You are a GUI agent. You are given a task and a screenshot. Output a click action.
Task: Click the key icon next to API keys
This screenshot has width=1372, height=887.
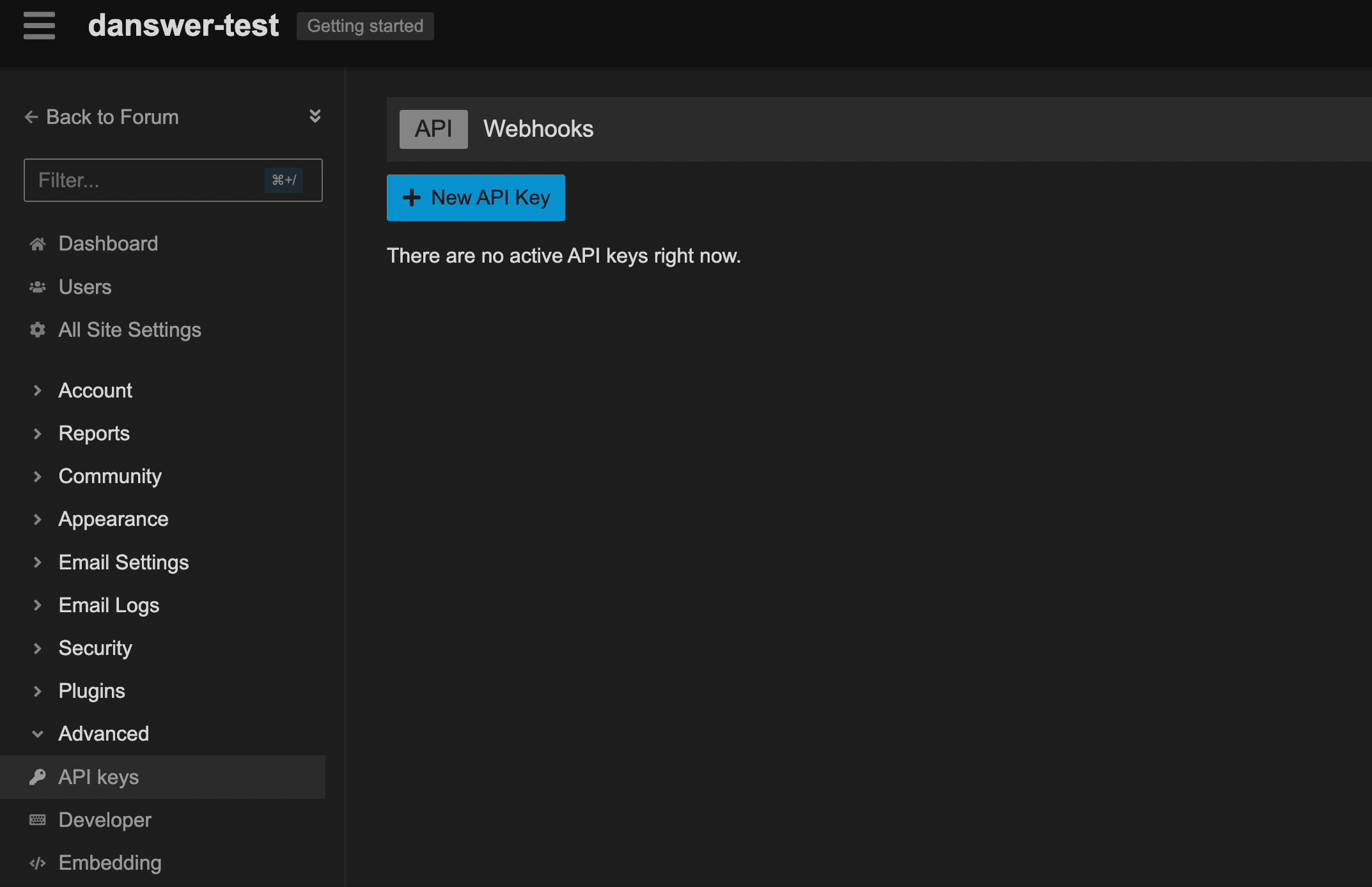click(37, 777)
